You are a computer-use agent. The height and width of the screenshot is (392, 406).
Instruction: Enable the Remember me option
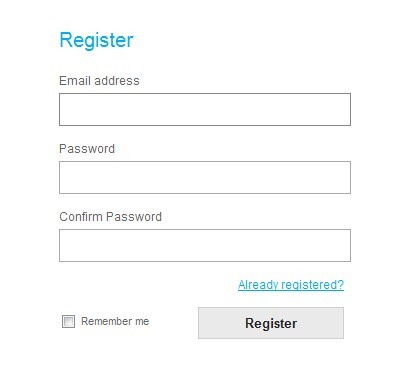click(68, 321)
